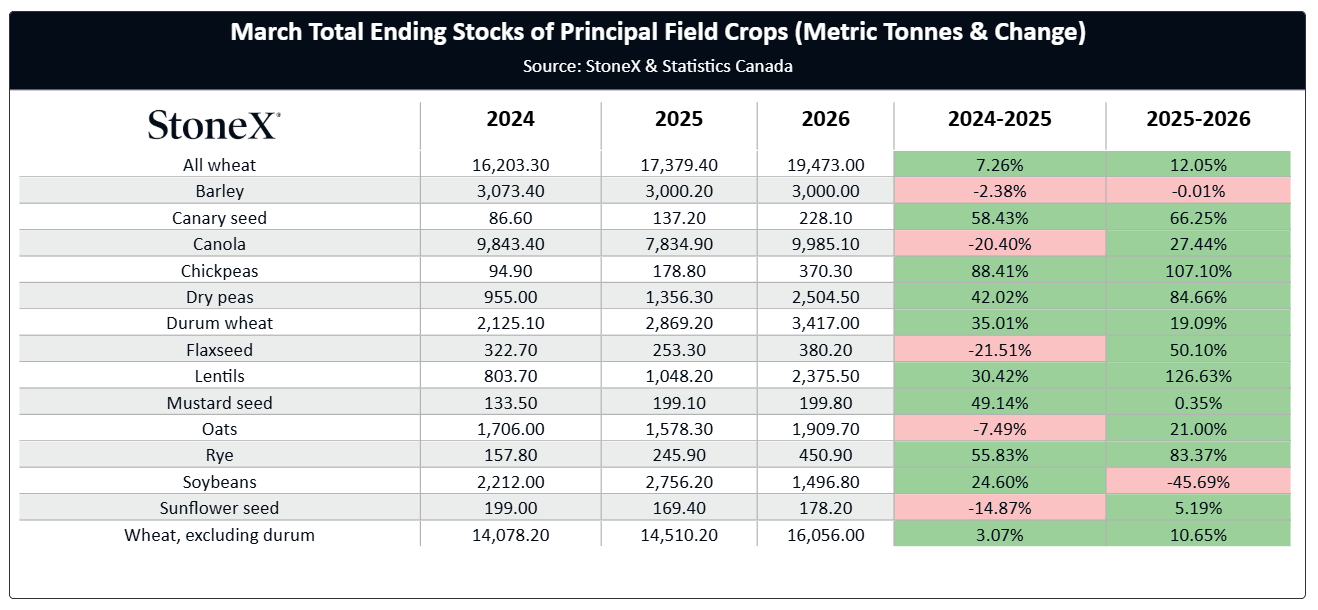Click the Source: StoneX & Statistics Canada subtitle
Image resolution: width=1318 pixels, height=610 pixels.
[x=658, y=67]
